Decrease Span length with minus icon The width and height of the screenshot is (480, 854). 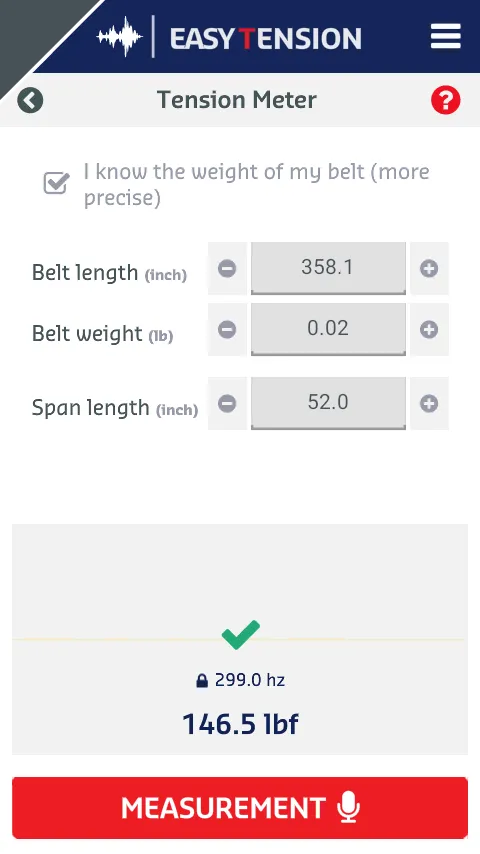(227, 404)
